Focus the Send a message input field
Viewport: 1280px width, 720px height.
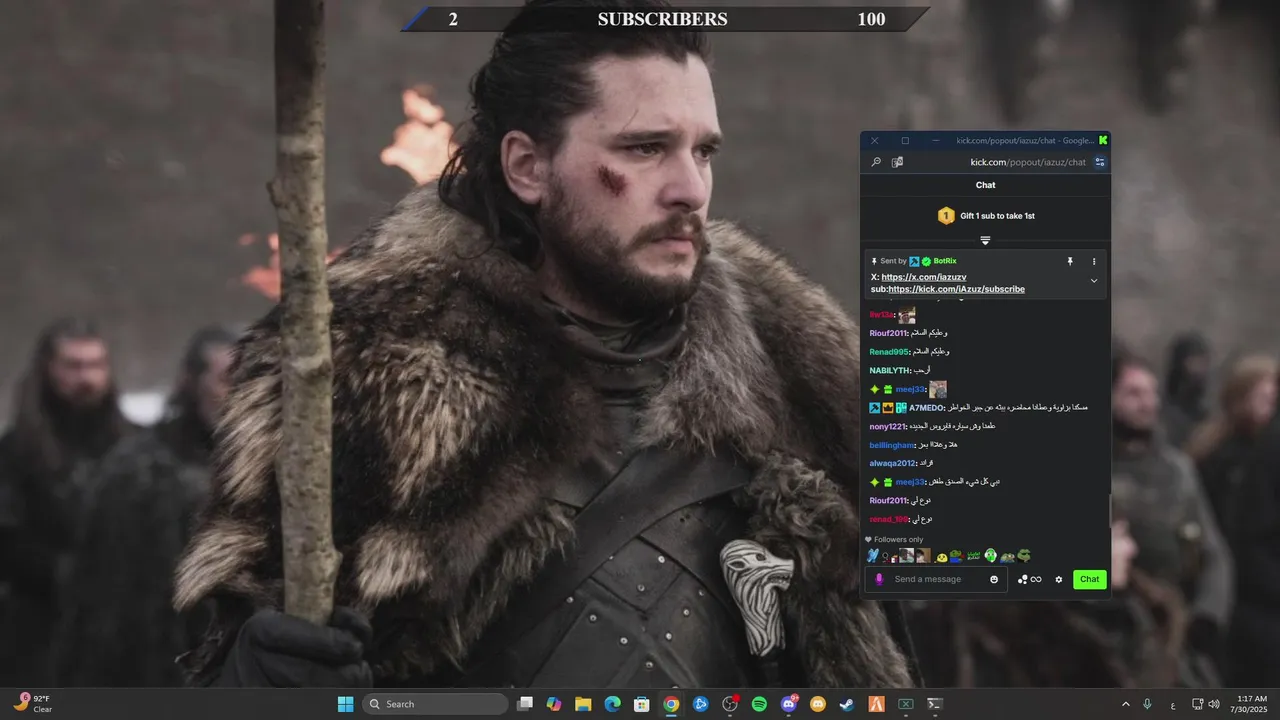click(x=938, y=579)
